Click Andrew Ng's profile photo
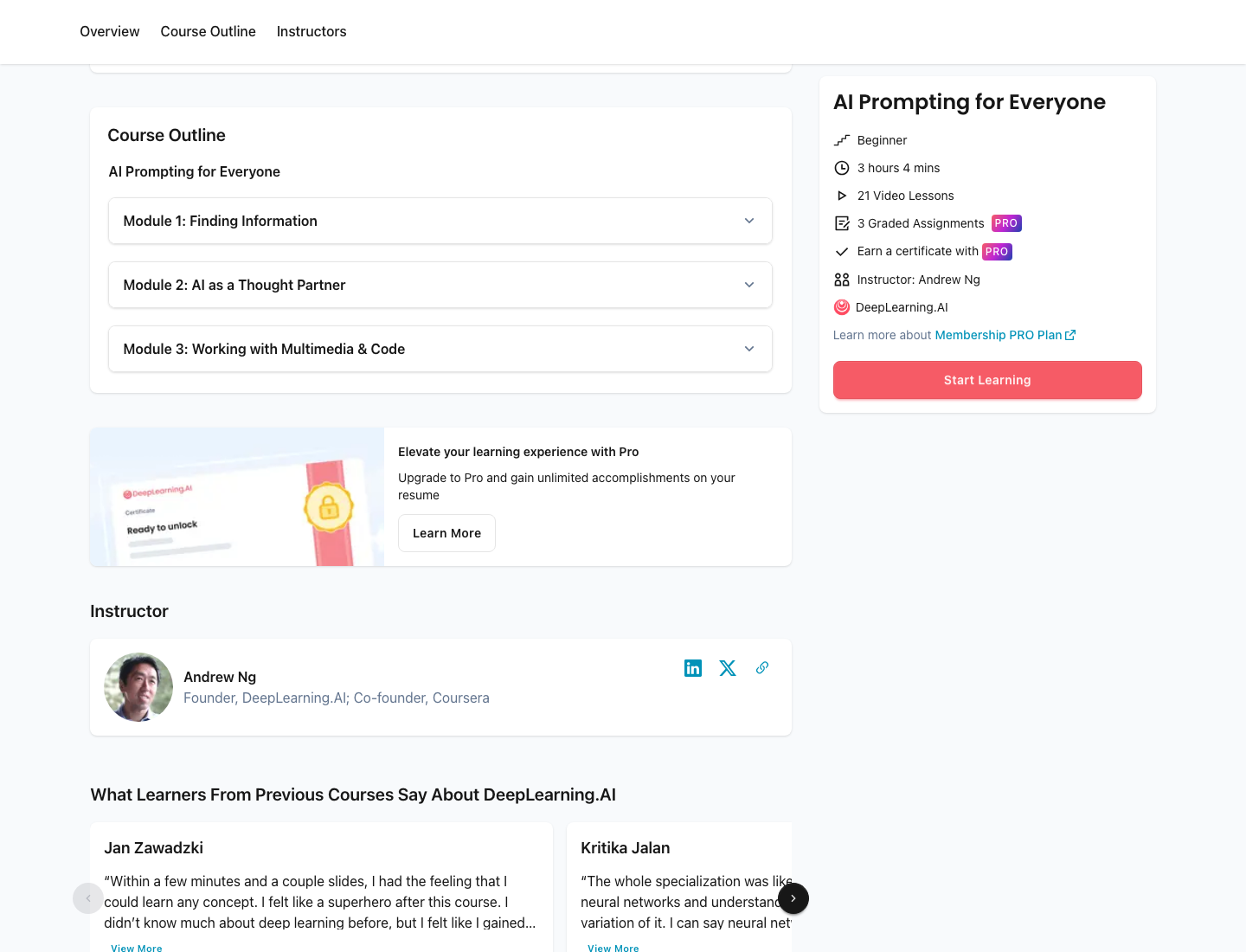 tap(138, 687)
